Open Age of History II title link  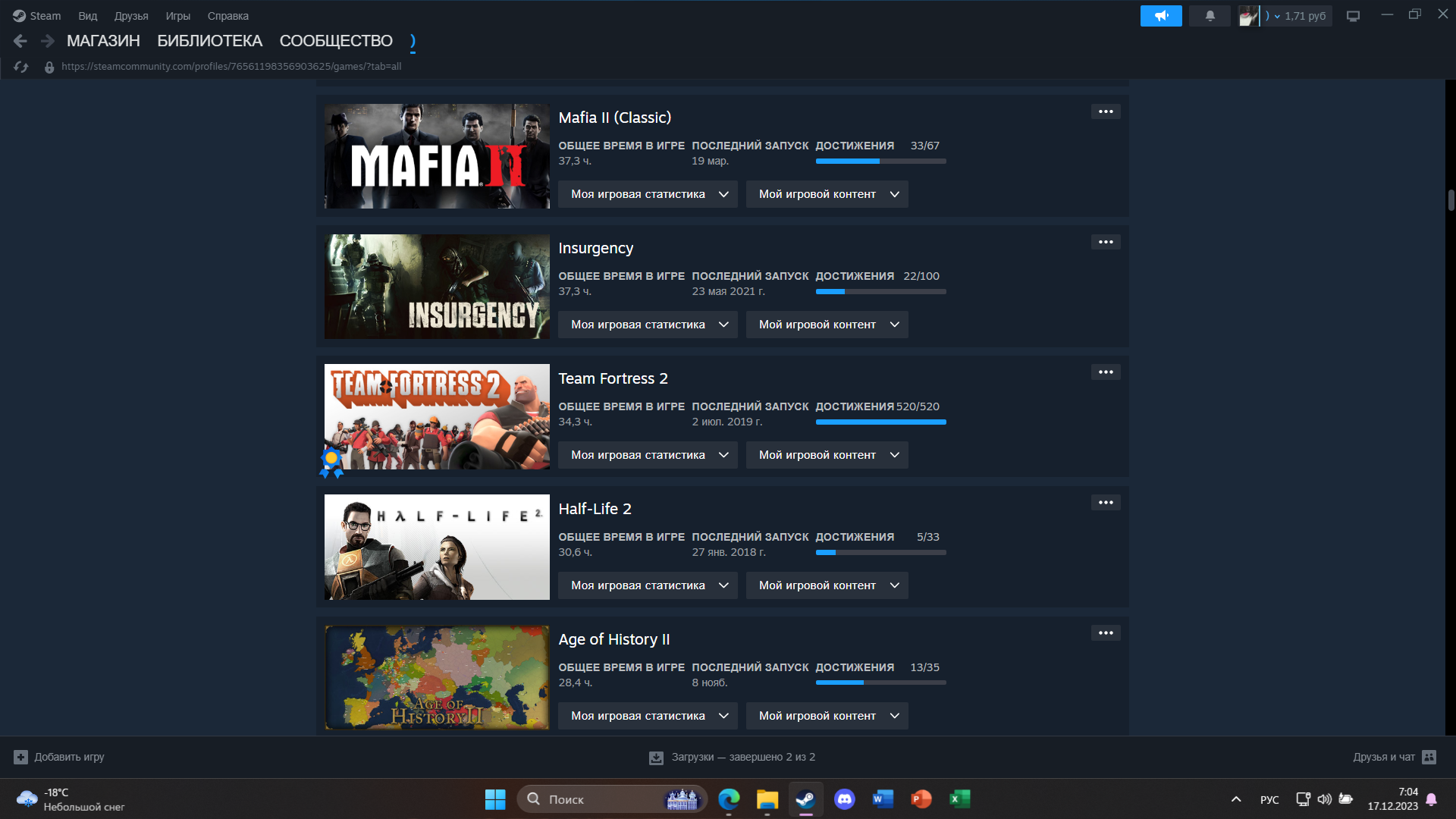point(614,639)
